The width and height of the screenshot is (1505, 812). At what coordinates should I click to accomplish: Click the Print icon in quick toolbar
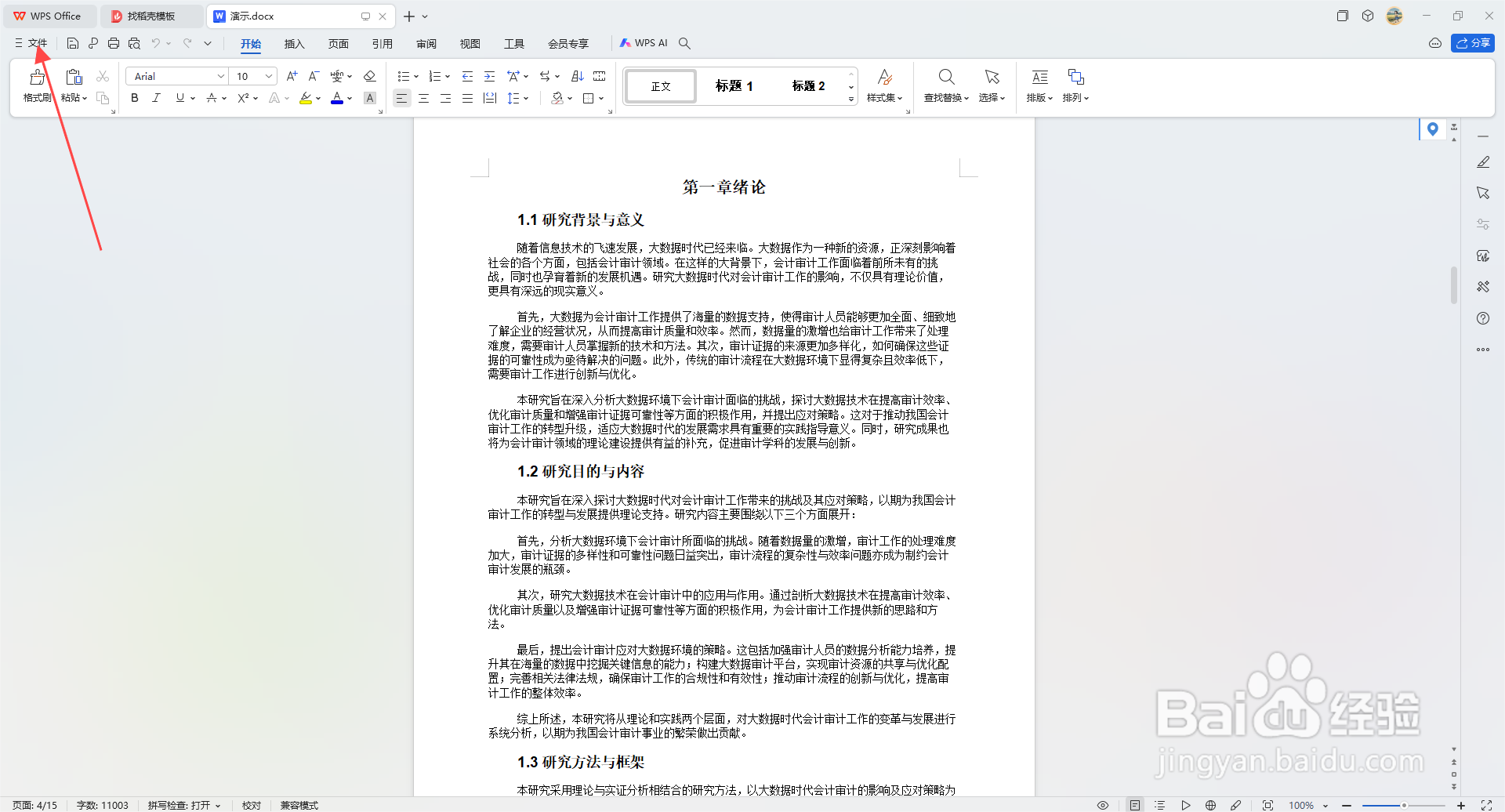114,43
